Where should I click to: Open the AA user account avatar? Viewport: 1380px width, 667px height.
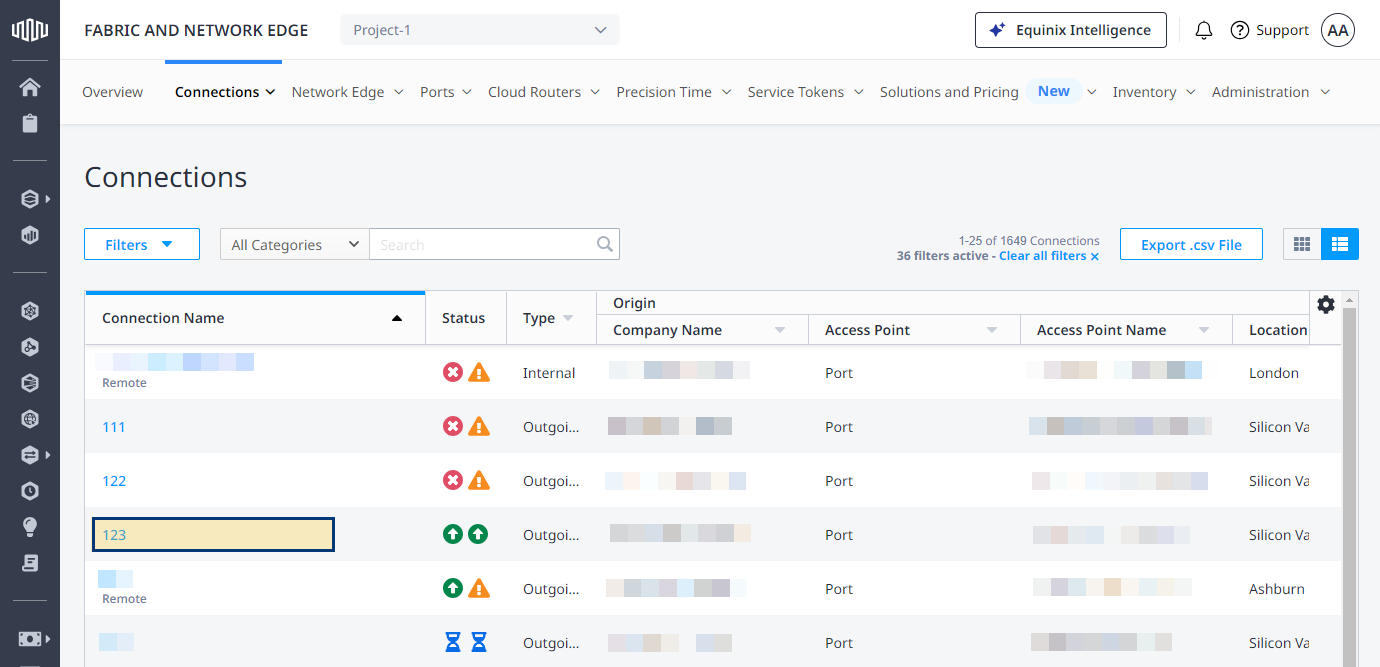1338,30
